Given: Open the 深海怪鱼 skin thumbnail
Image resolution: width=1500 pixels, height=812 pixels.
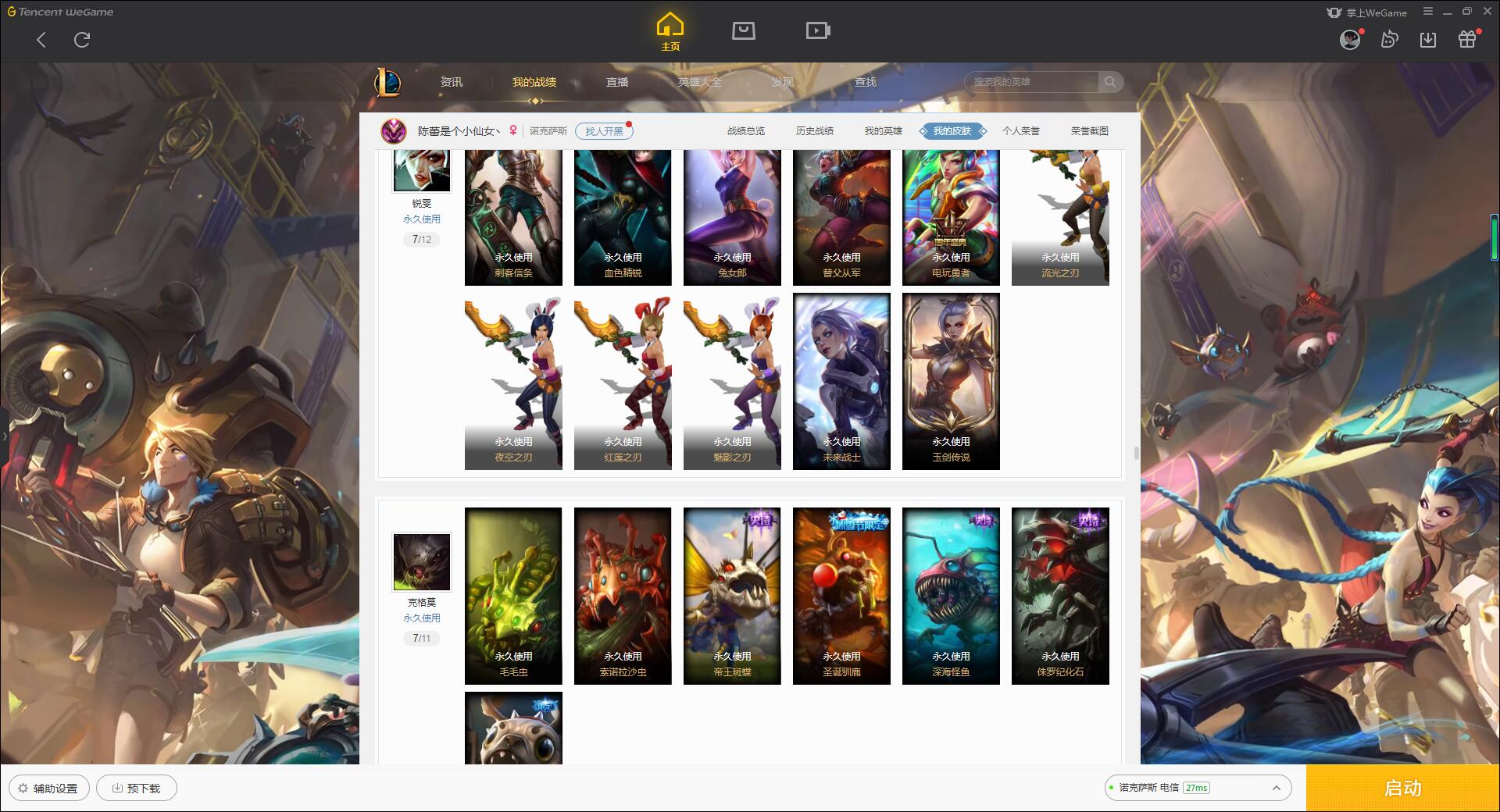Looking at the screenshot, I should (951, 597).
